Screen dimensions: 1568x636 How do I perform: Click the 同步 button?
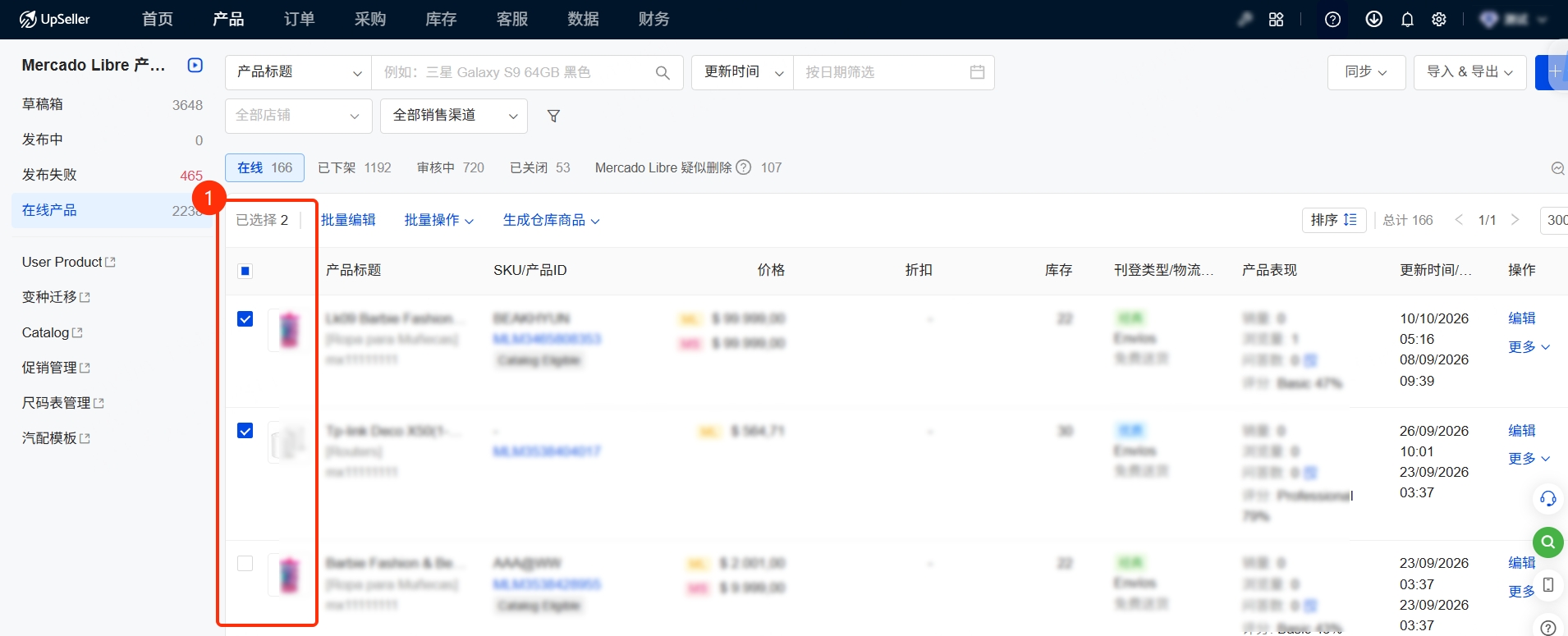pos(1366,72)
